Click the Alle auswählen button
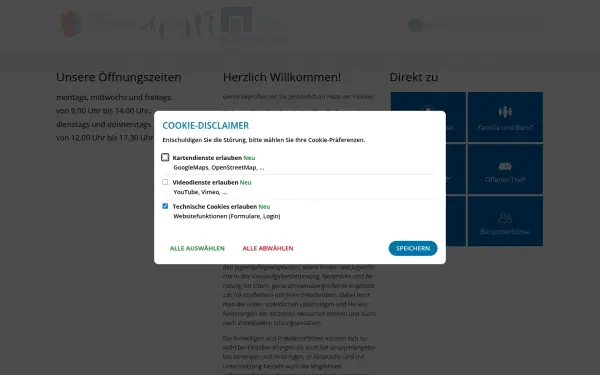 point(197,248)
